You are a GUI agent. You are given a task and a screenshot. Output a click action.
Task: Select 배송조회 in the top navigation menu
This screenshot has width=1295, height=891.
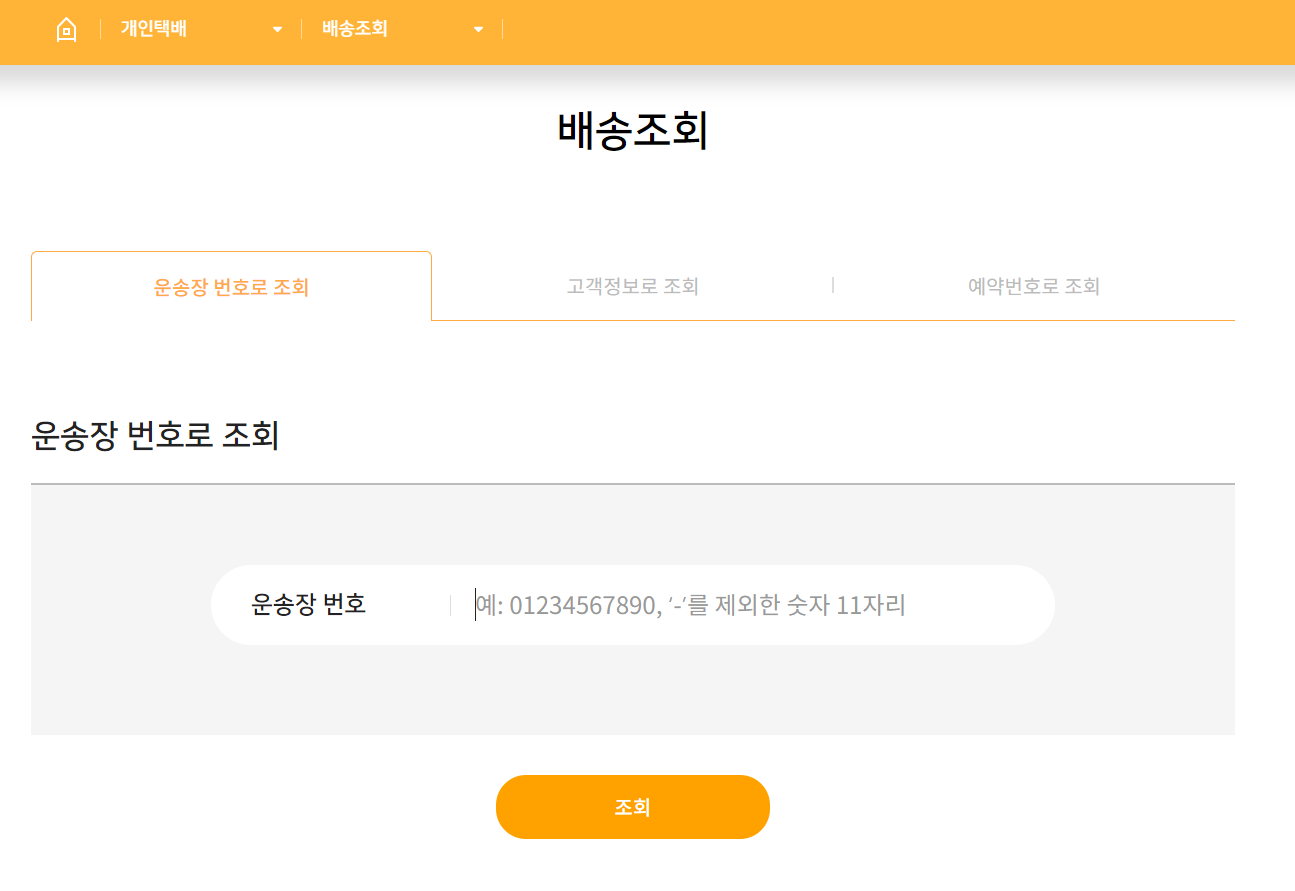pyautogui.click(x=355, y=28)
